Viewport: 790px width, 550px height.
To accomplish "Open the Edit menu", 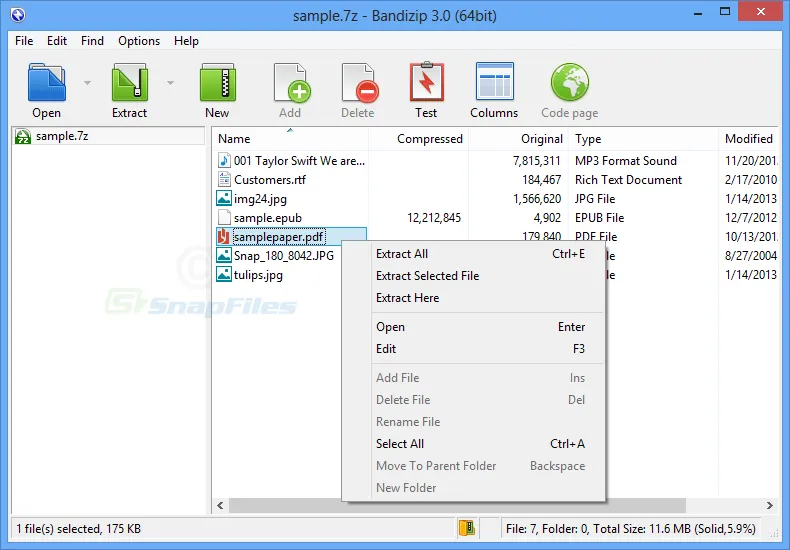I will (x=57, y=41).
